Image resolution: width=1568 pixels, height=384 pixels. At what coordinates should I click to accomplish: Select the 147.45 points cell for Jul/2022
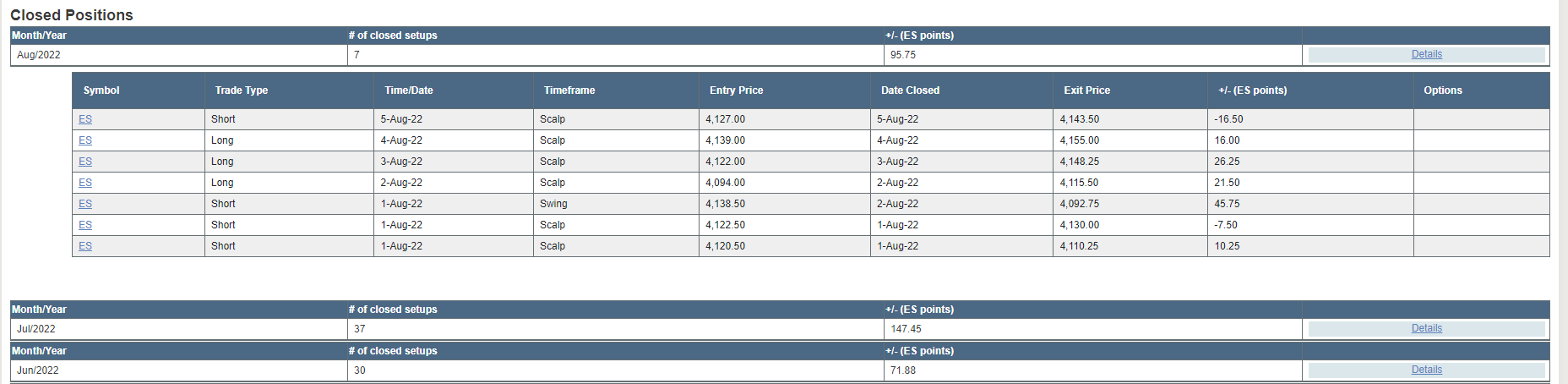(x=1093, y=329)
